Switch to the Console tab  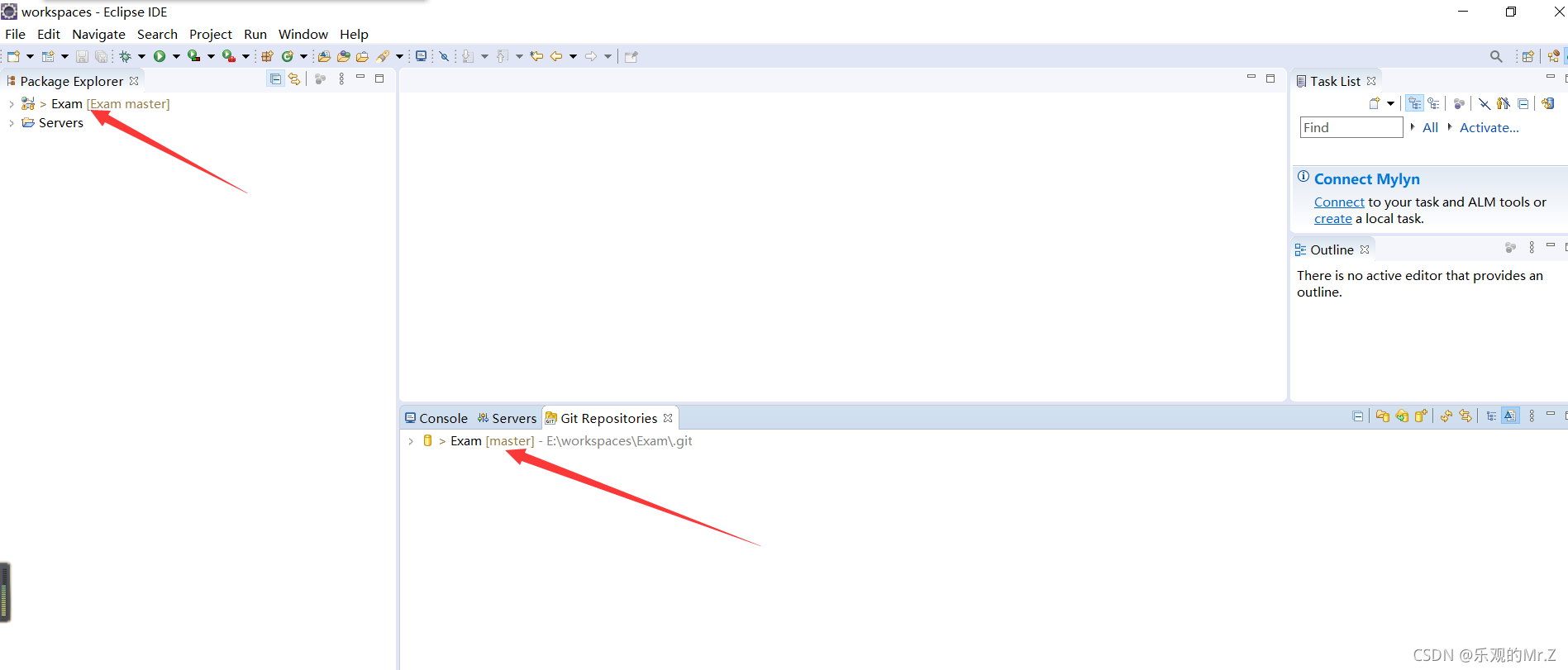pyautogui.click(x=436, y=418)
